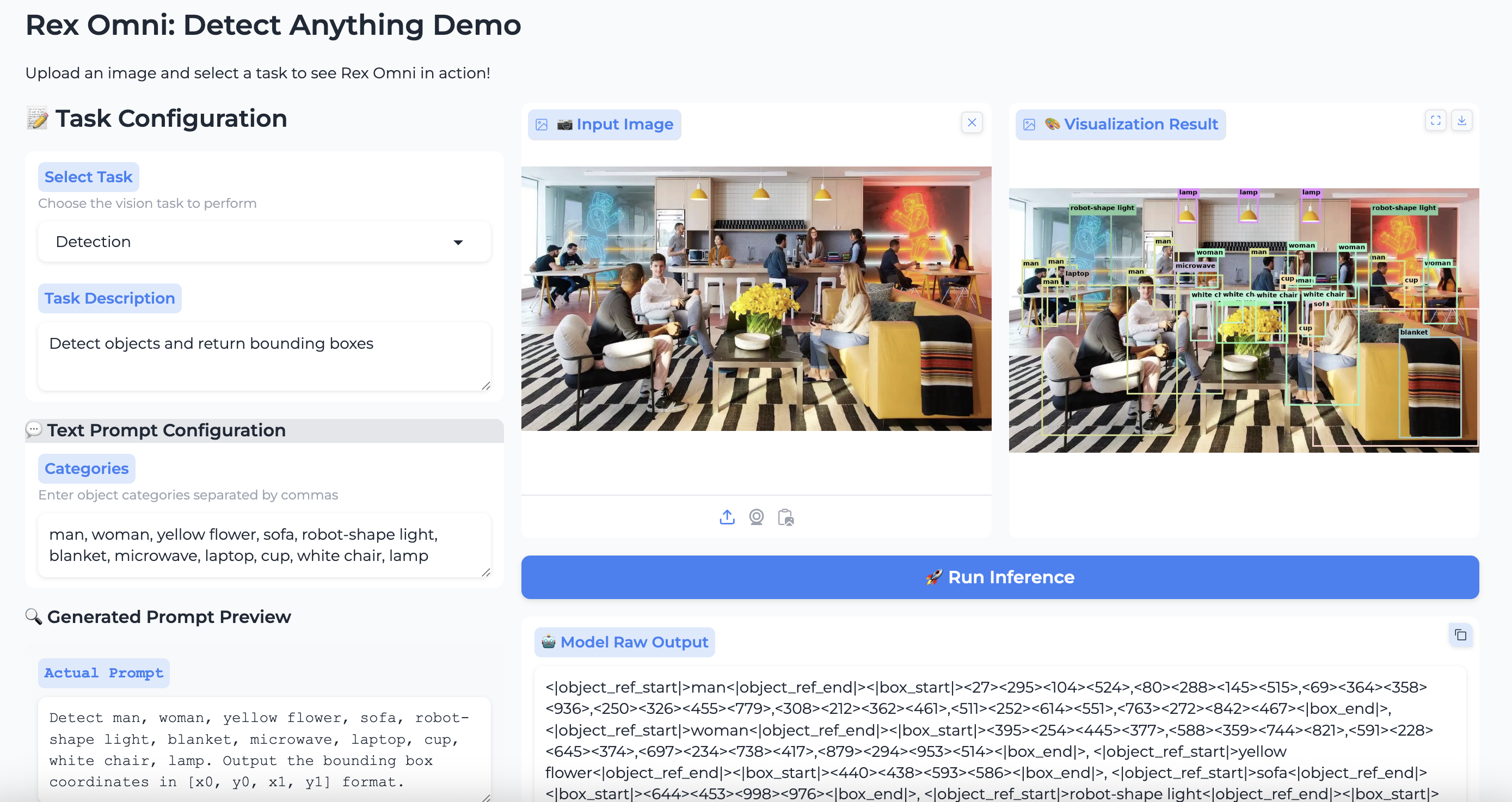Click the Actual Prompt text area
This screenshot has width=1512, height=802.
point(264,749)
